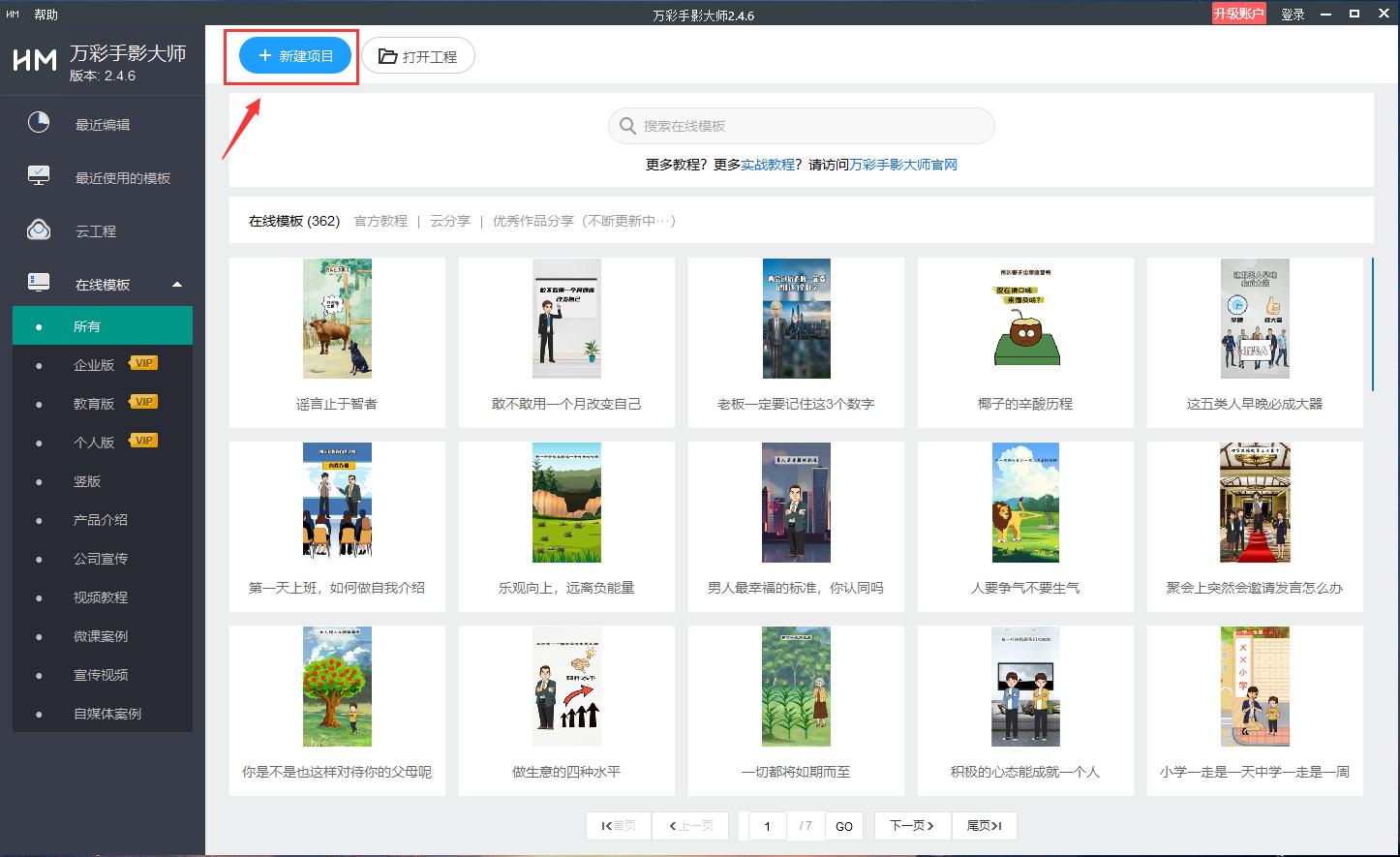Collapse the 在线模板 section arrow
Viewport: 1400px width, 857px height.
click(177, 285)
